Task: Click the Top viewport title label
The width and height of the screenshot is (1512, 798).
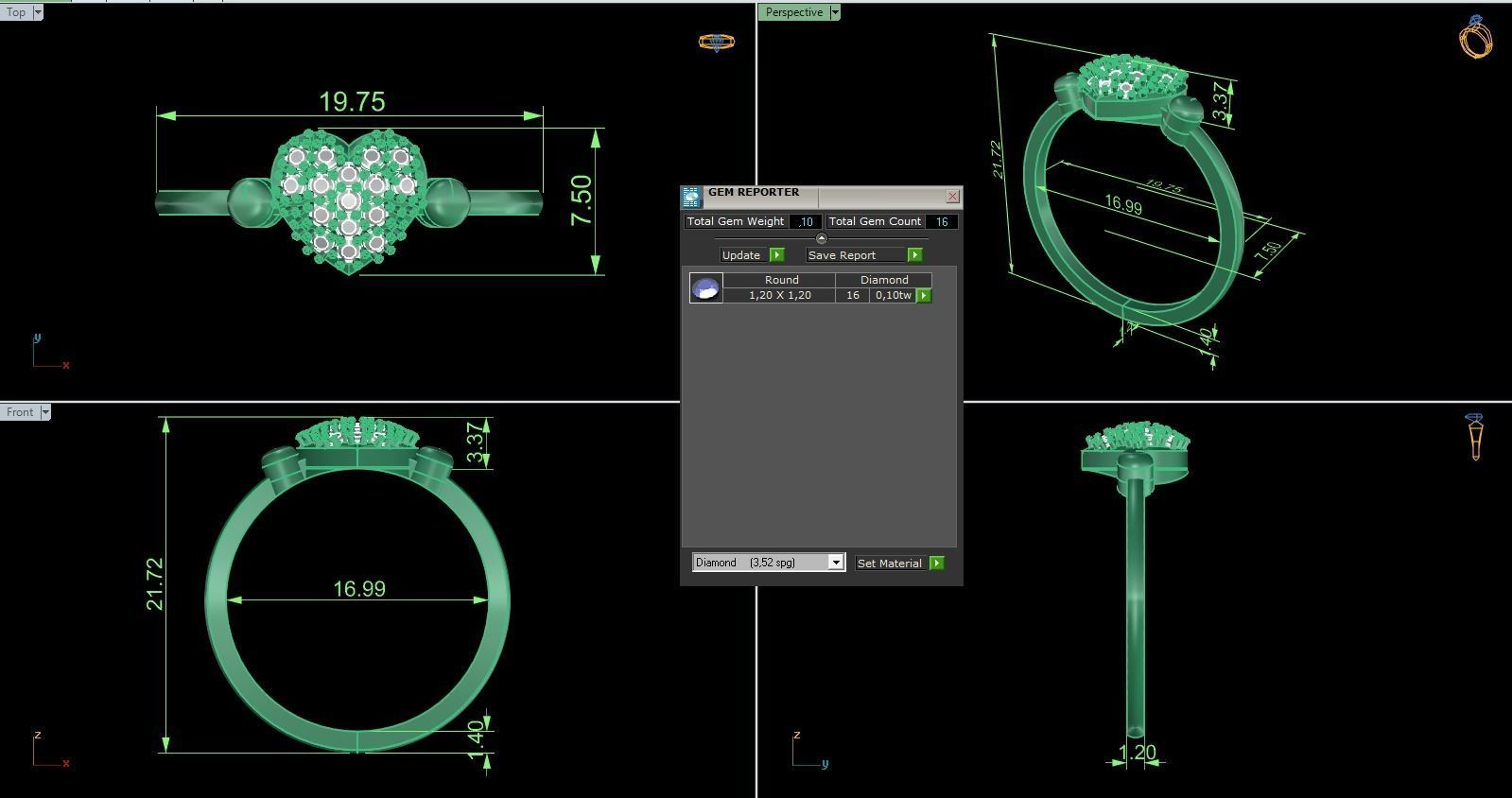Action: 16,12
